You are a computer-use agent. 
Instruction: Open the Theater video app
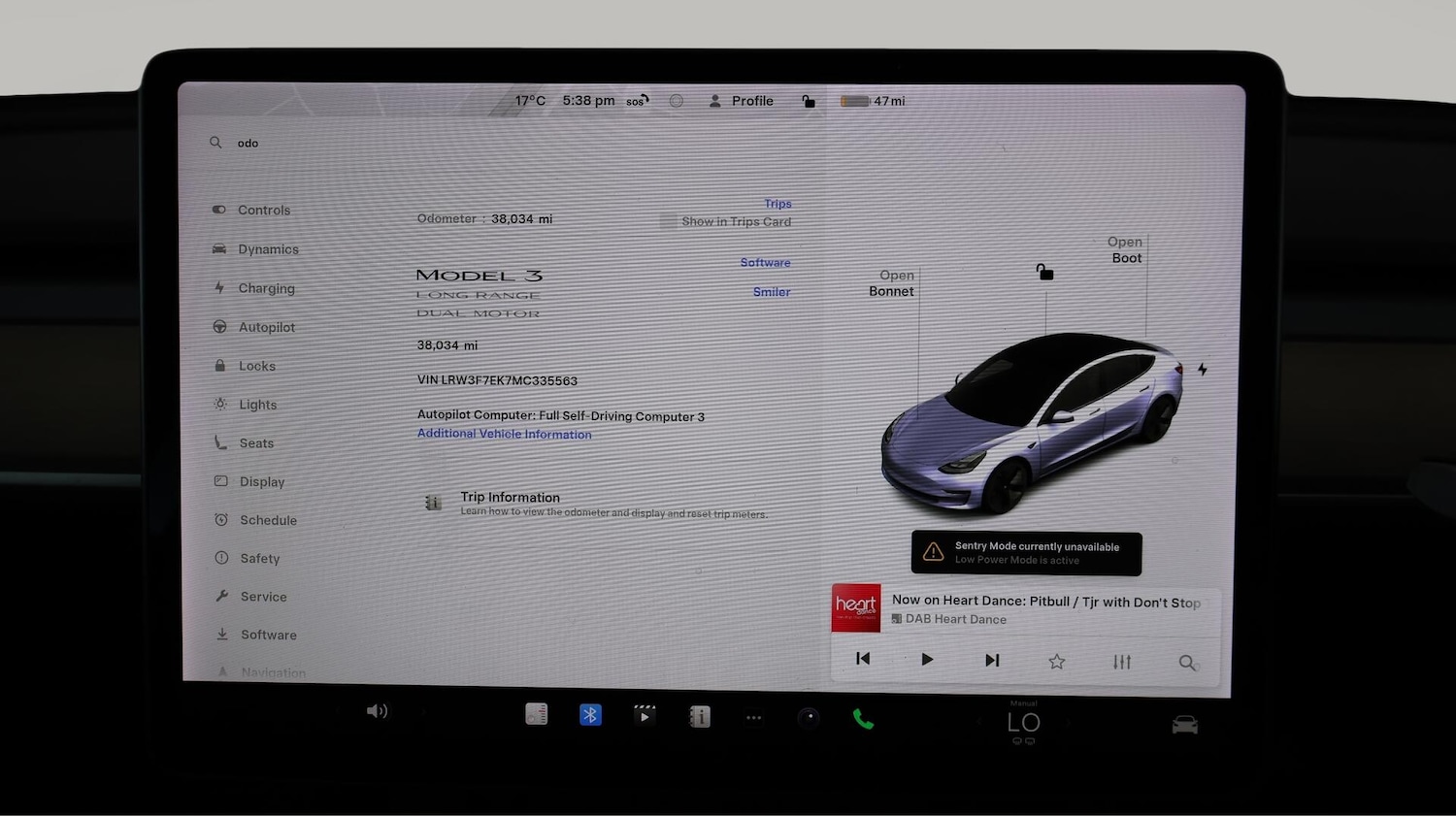(x=645, y=716)
